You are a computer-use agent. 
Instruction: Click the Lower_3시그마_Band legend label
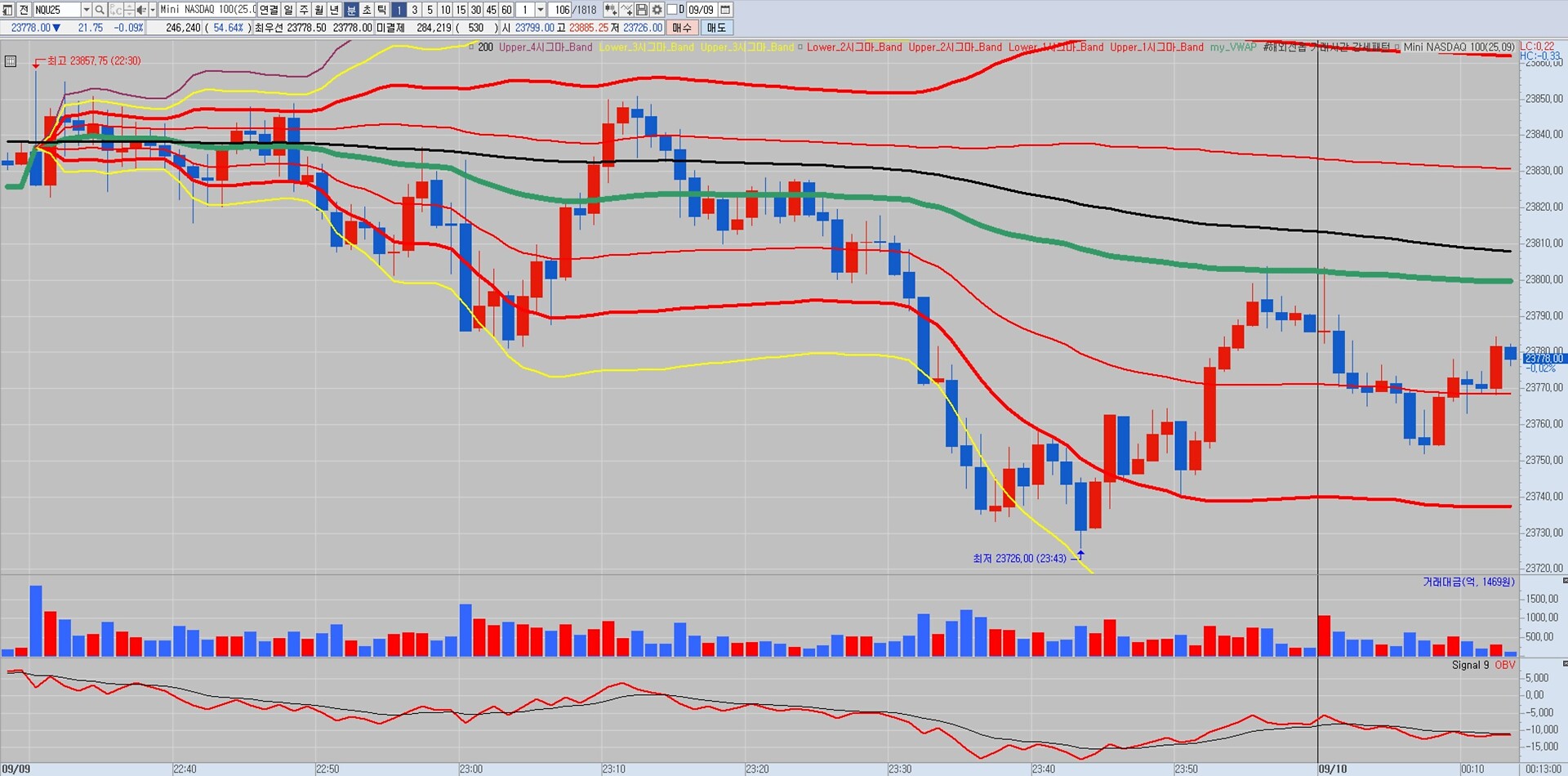coord(647,47)
